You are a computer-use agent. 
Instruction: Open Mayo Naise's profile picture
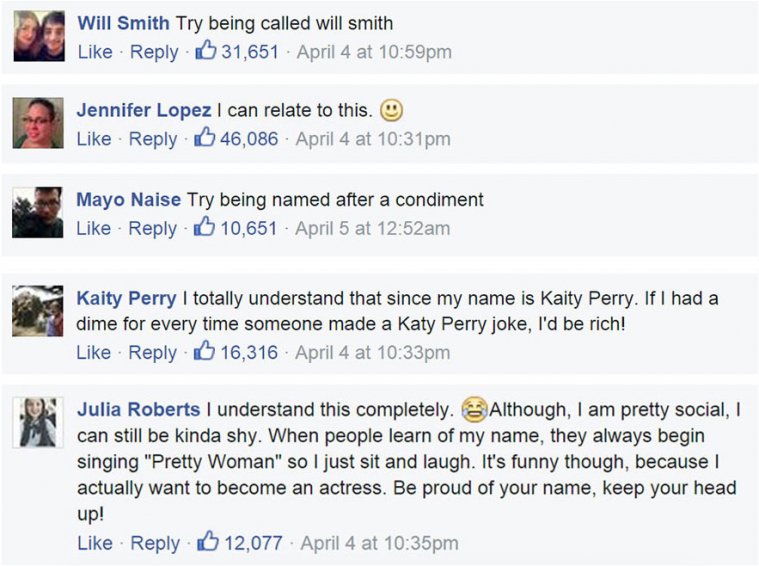38,212
